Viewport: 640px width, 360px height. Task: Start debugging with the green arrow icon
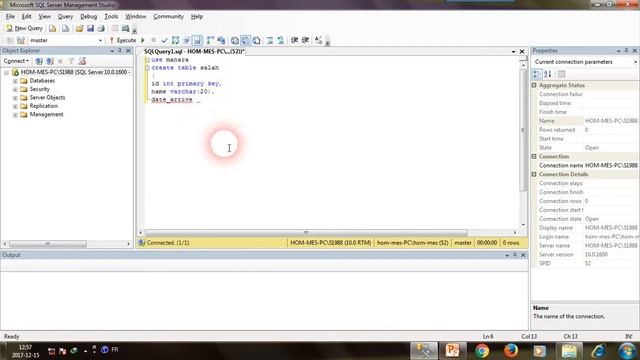coord(143,40)
